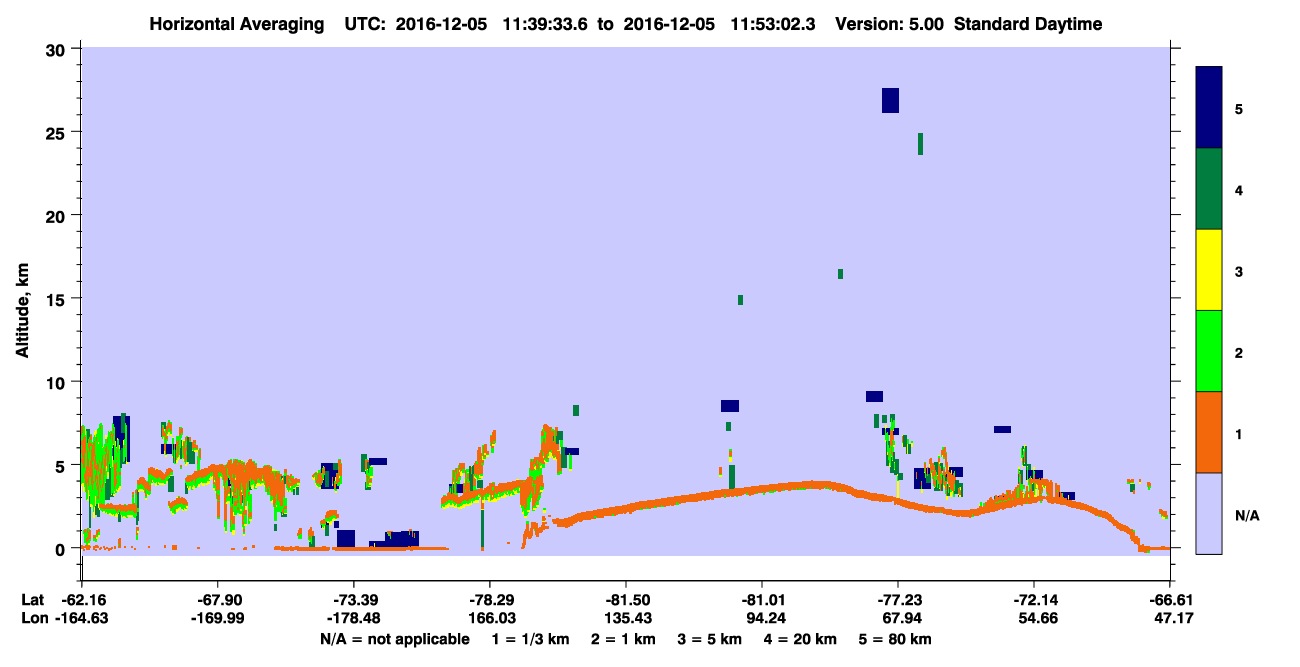The image size is (1300, 667).
Task: Click the bright green color bar segment 2
Action: [1209, 351]
